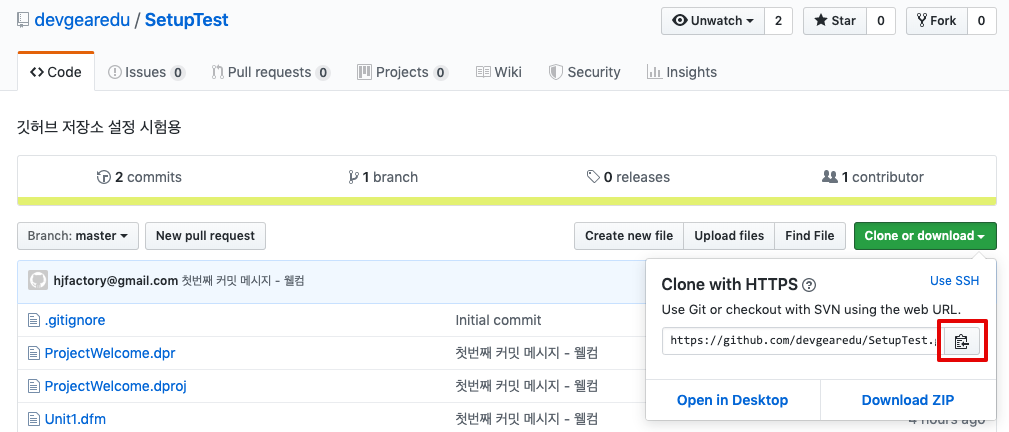Screen dimensions: 1009x432
Task: Open commit message beside ProjectWelcome.dpr
Action: pos(526,353)
